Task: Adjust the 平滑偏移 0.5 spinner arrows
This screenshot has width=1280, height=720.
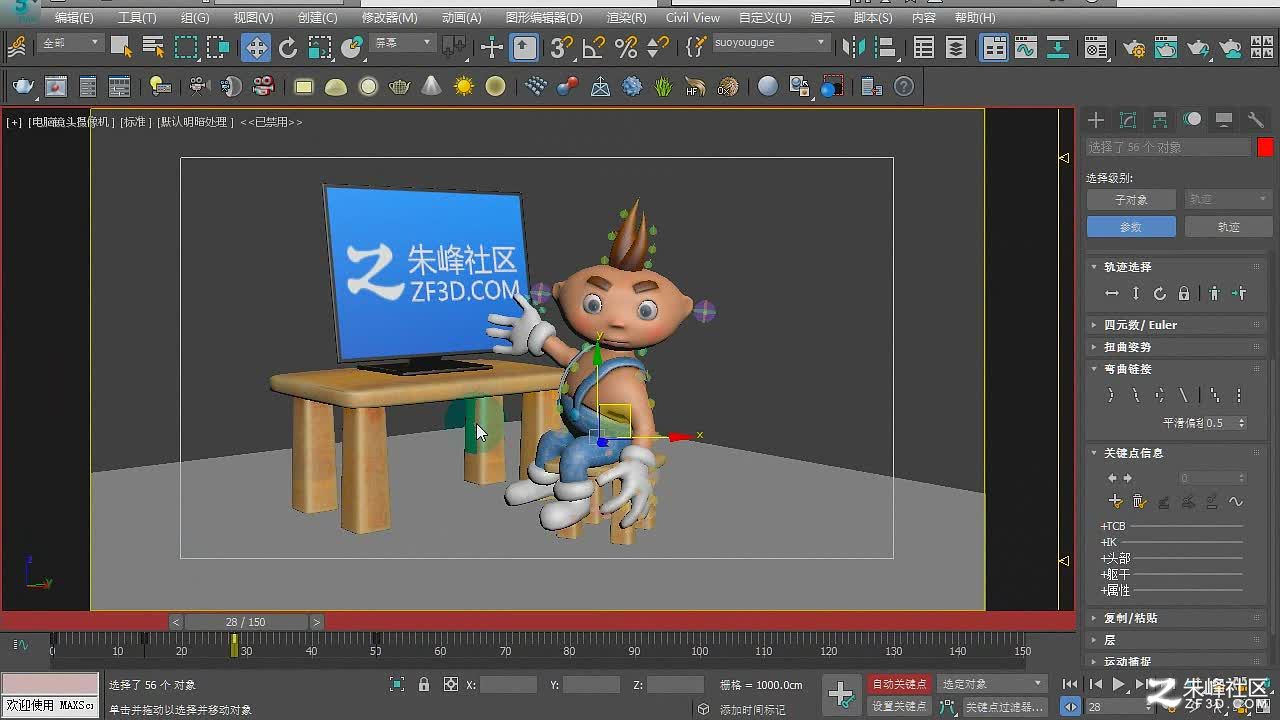Action: pos(1242,423)
